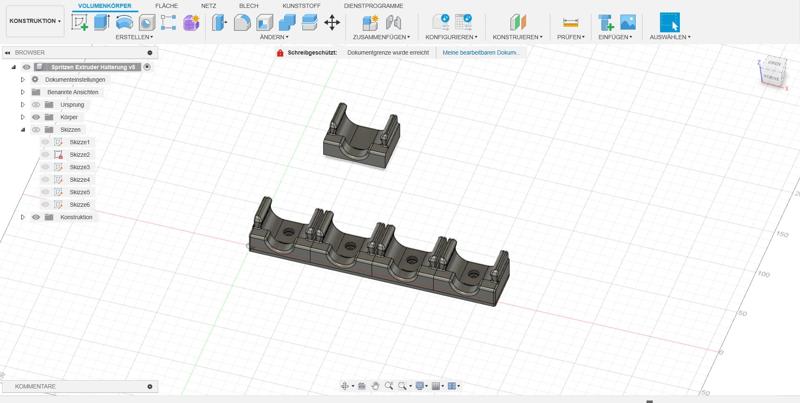Select the Fillet tool icon
This screenshot has height=403, width=800.
pos(242,22)
